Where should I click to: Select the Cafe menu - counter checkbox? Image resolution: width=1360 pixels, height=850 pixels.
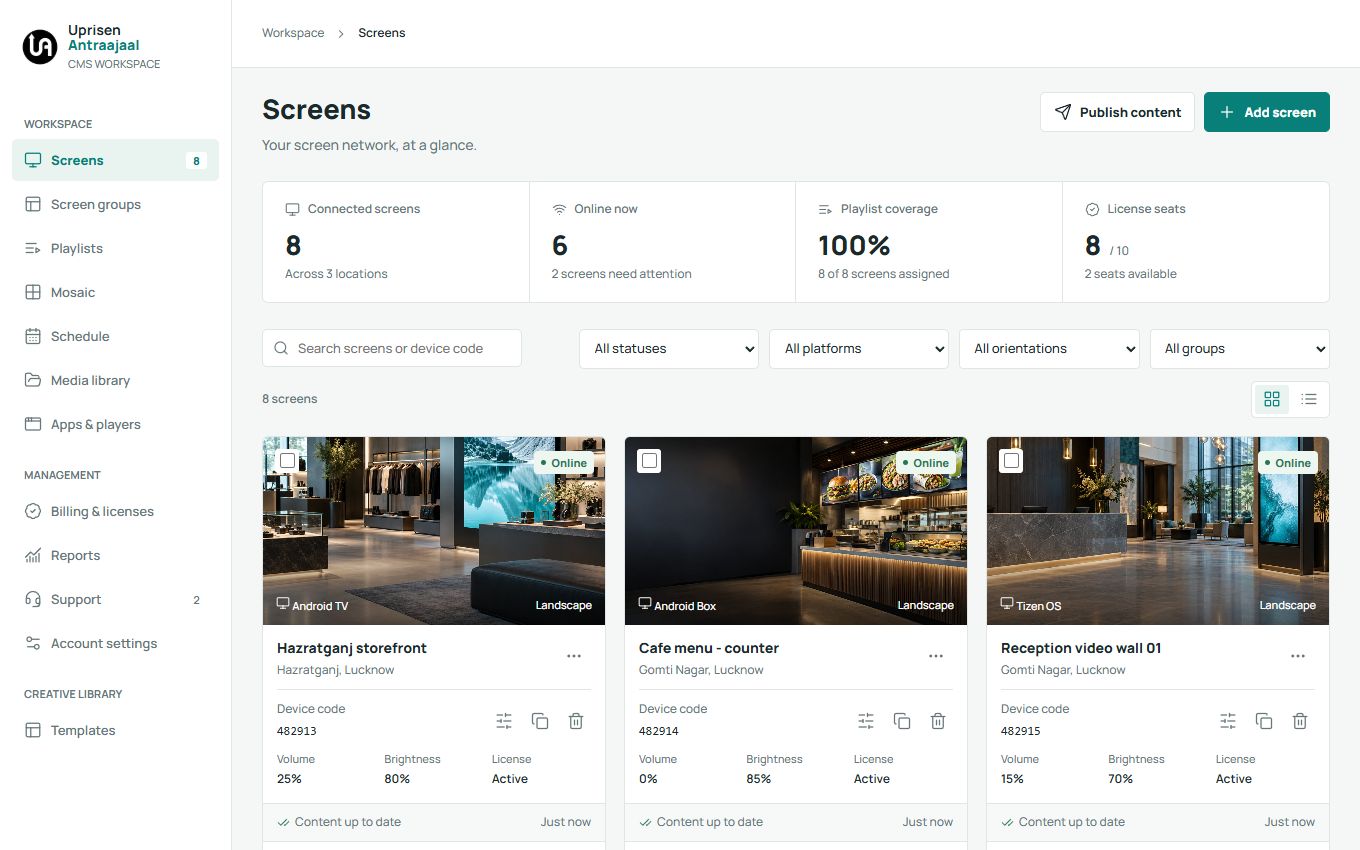click(650, 461)
